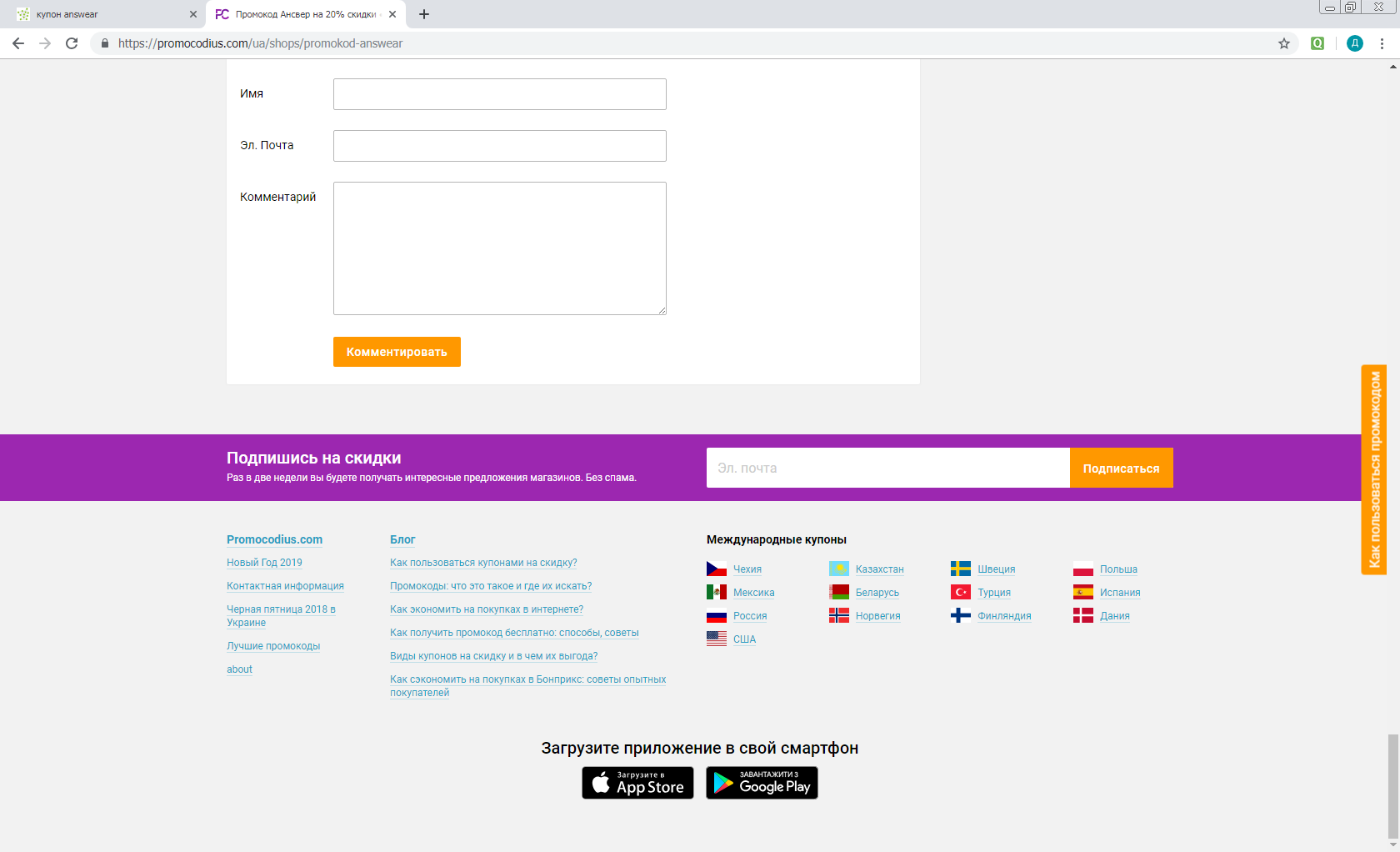Open the Норвегия coupons link
The image size is (1400, 852).
[877, 616]
